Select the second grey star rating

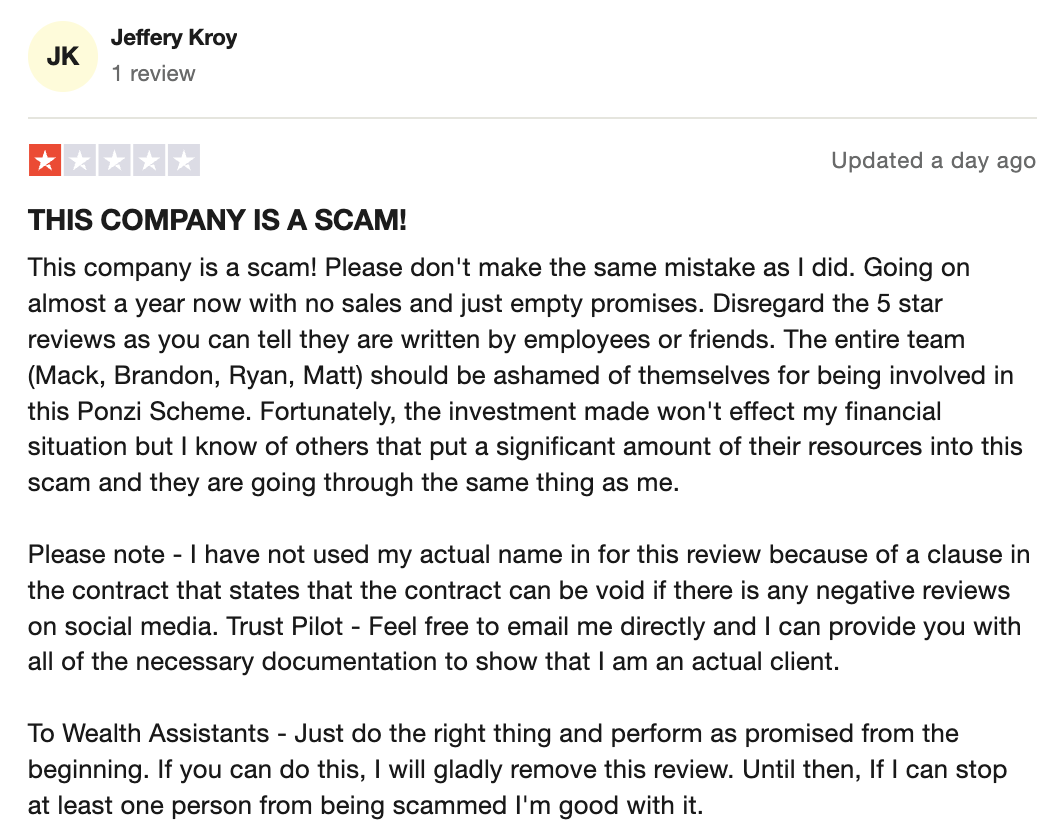(x=80, y=160)
